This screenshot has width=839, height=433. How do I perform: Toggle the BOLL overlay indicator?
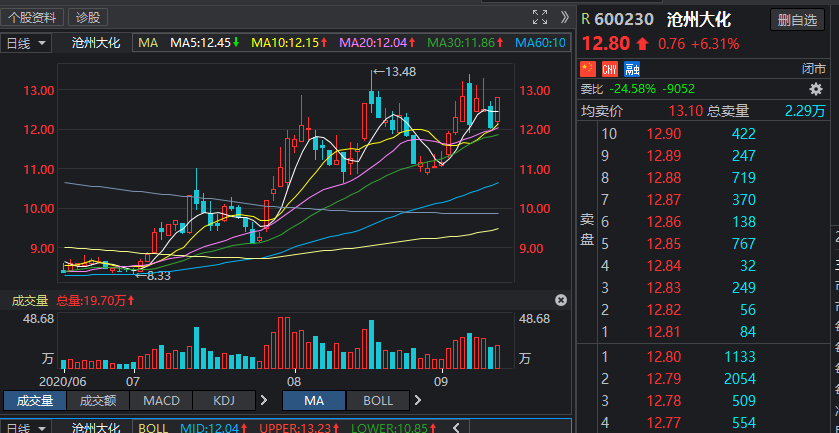coord(378,400)
